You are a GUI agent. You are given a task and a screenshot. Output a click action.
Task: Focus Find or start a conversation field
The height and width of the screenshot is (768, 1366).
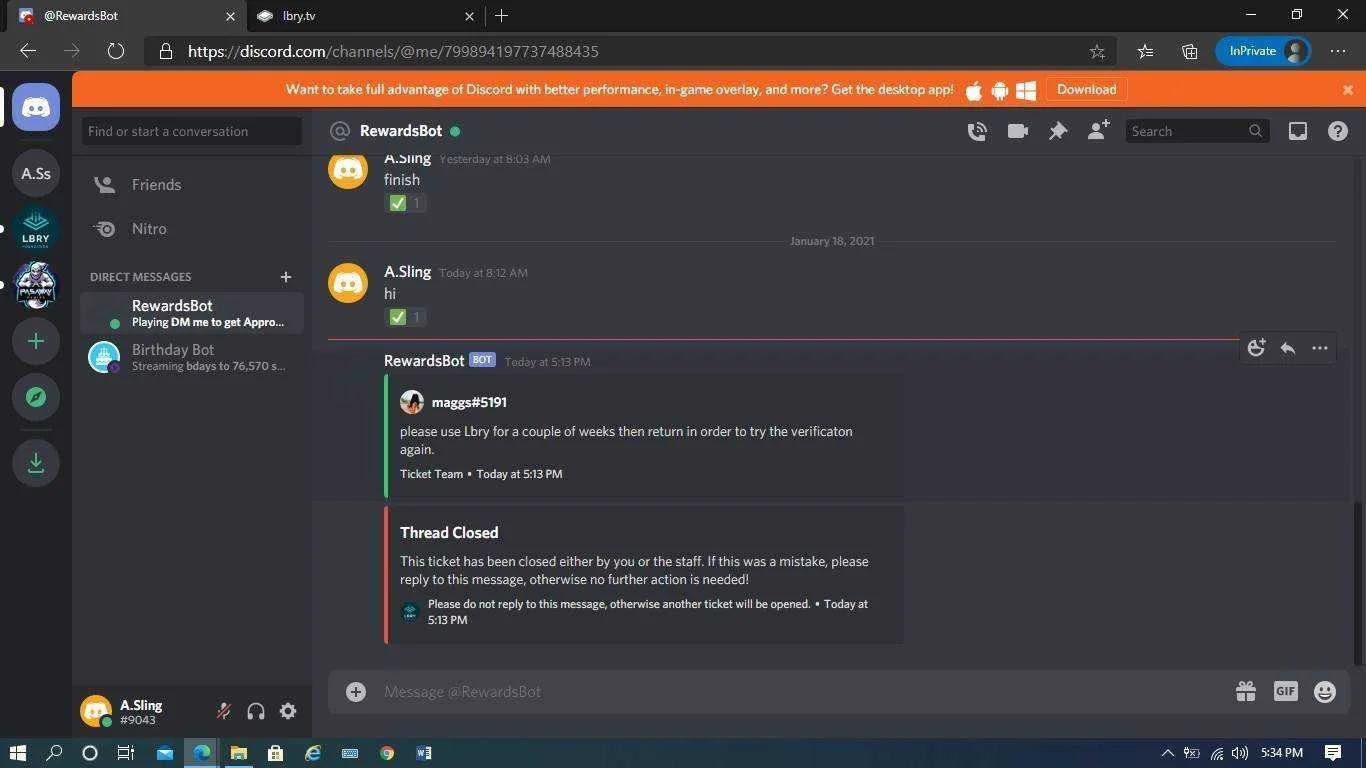(192, 131)
